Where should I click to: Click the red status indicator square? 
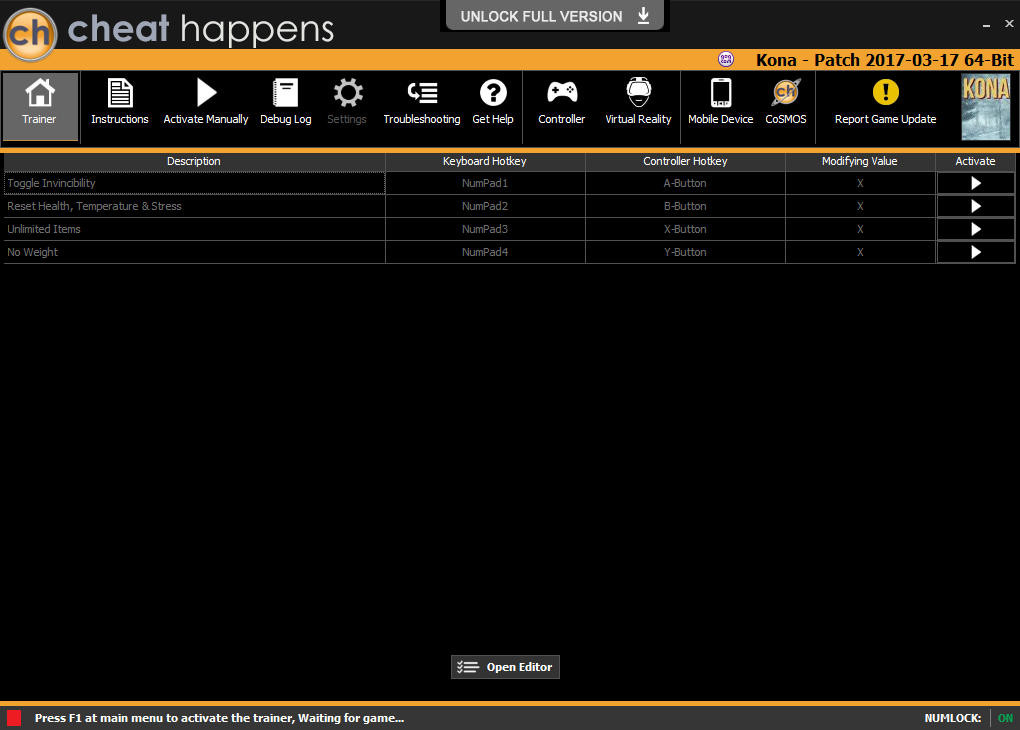click(x=14, y=718)
